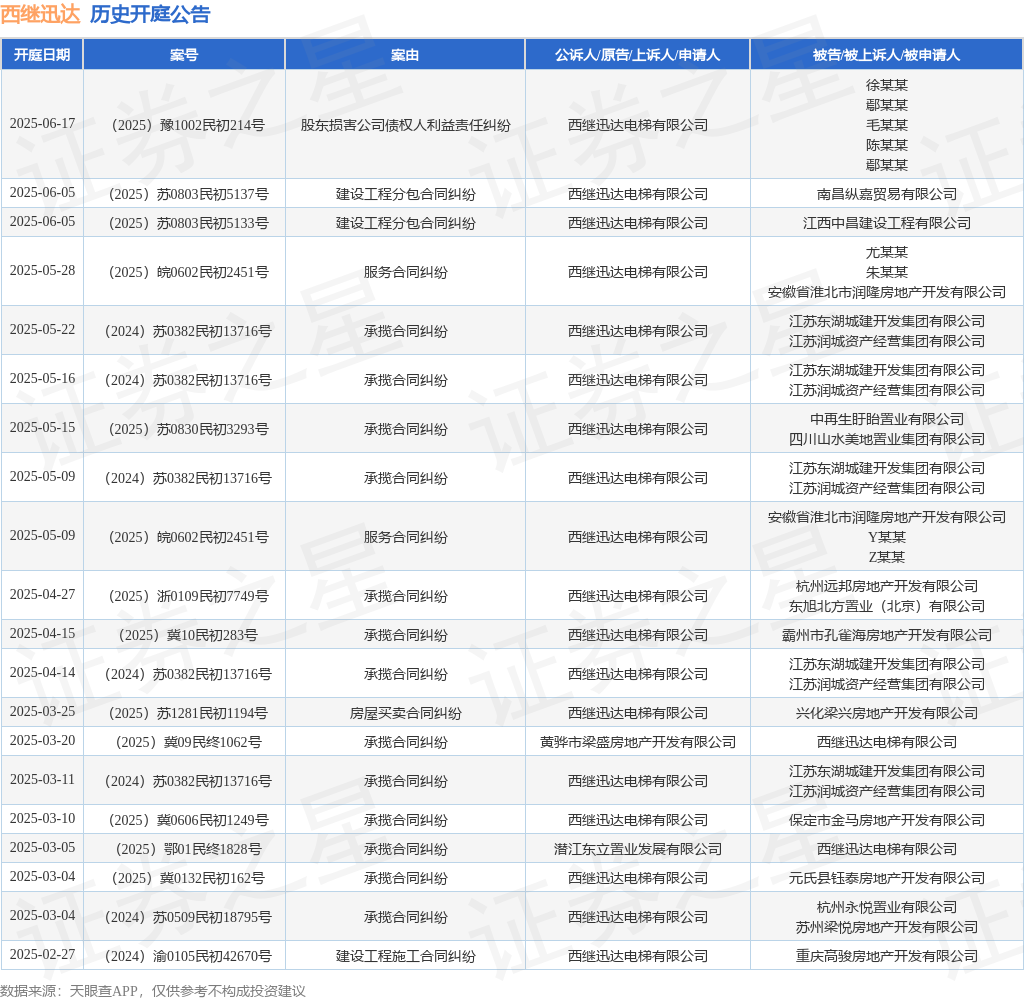Click the date 2025-03-05
1024x1000 pixels.
pyautogui.click(x=42, y=847)
